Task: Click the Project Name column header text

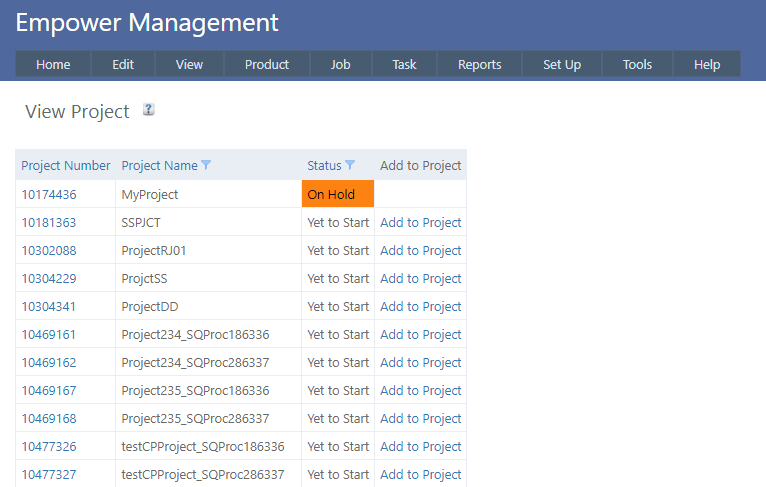Action: point(159,165)
